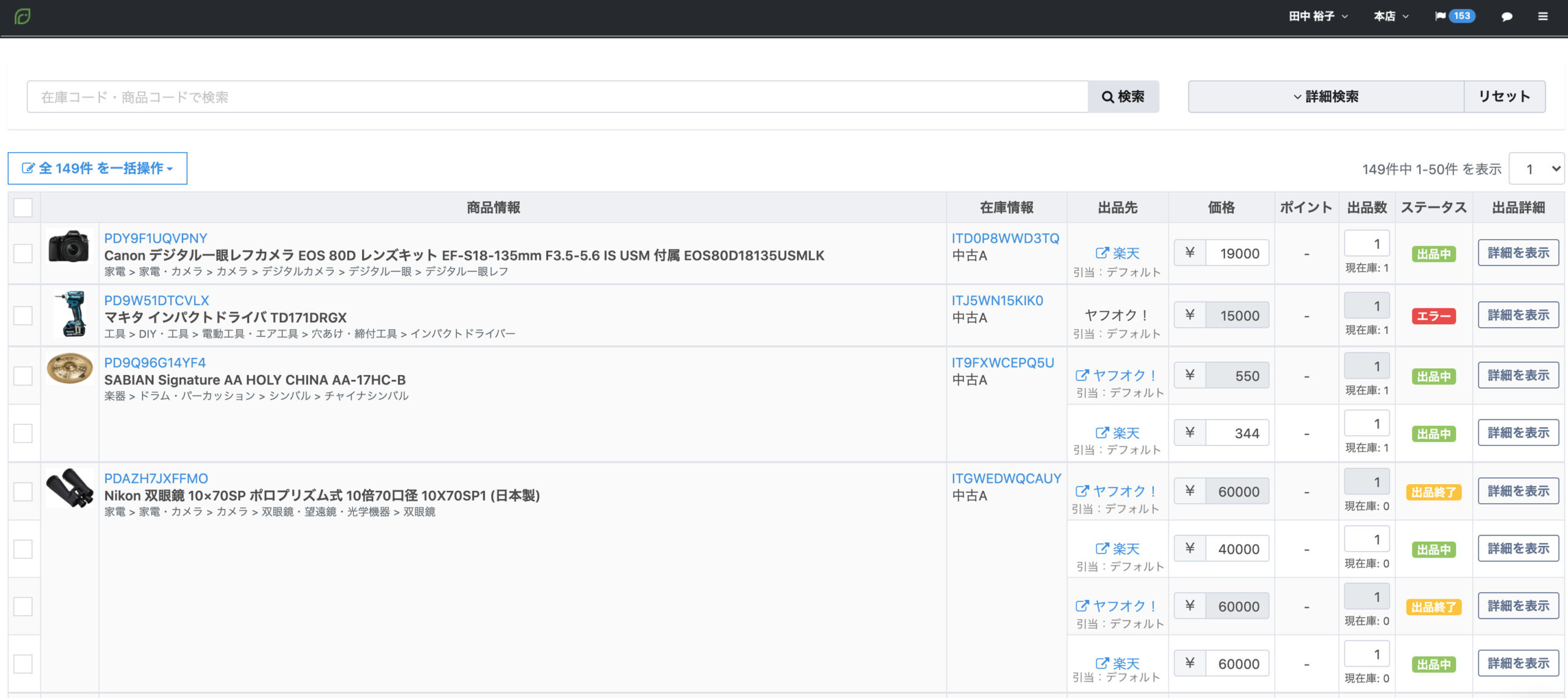Open the chat bubble messages icon

[x=1507, y=17]
